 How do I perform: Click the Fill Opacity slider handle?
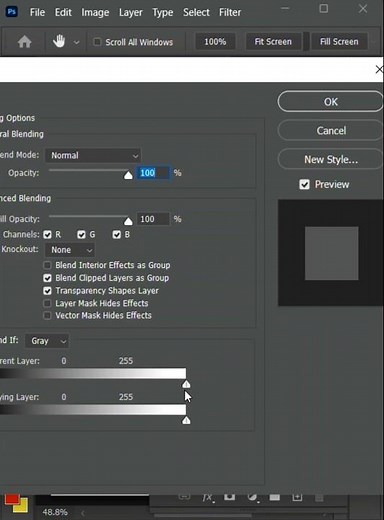(128, 221)
